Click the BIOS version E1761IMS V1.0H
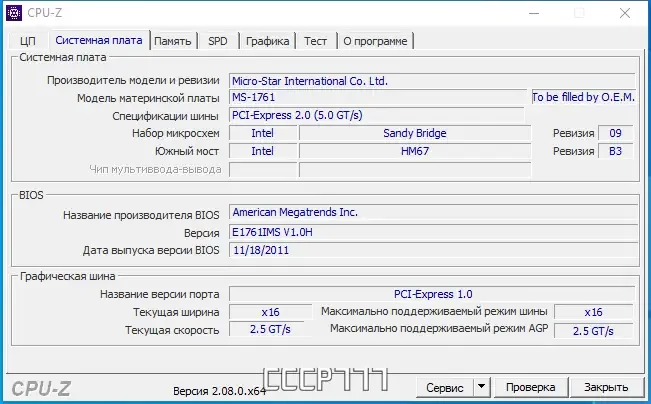Image resolution: width=651 pixels, height=404 pixels. coord(433,232)
